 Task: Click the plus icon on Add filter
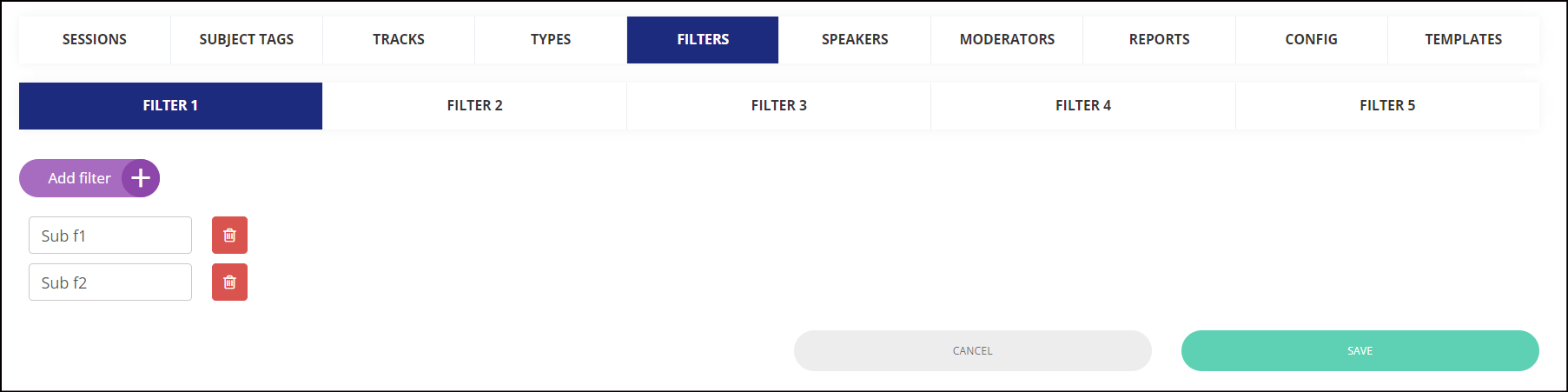tap(141, 178)
